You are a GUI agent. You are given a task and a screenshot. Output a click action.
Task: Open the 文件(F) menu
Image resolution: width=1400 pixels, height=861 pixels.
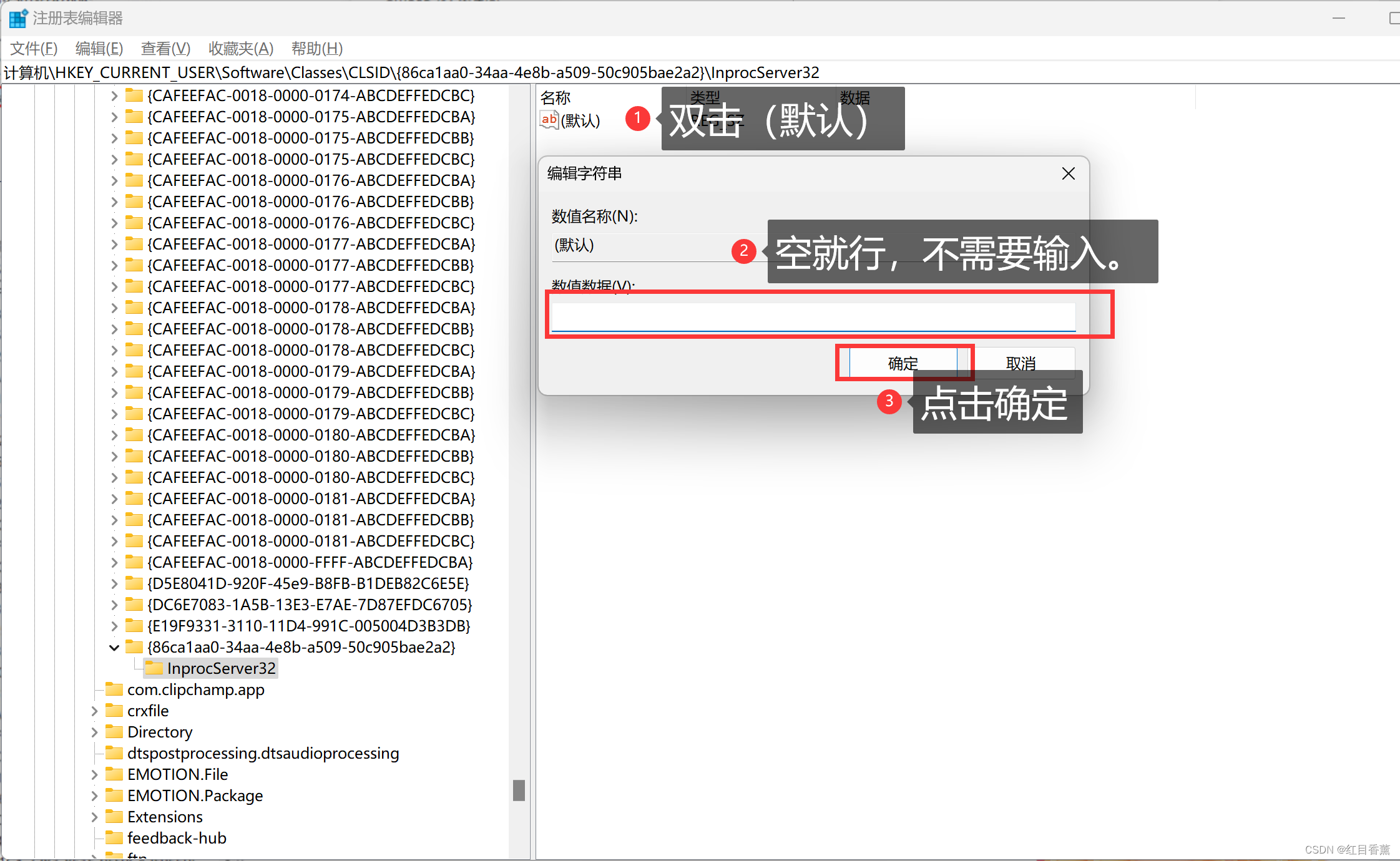coord(34,48)
